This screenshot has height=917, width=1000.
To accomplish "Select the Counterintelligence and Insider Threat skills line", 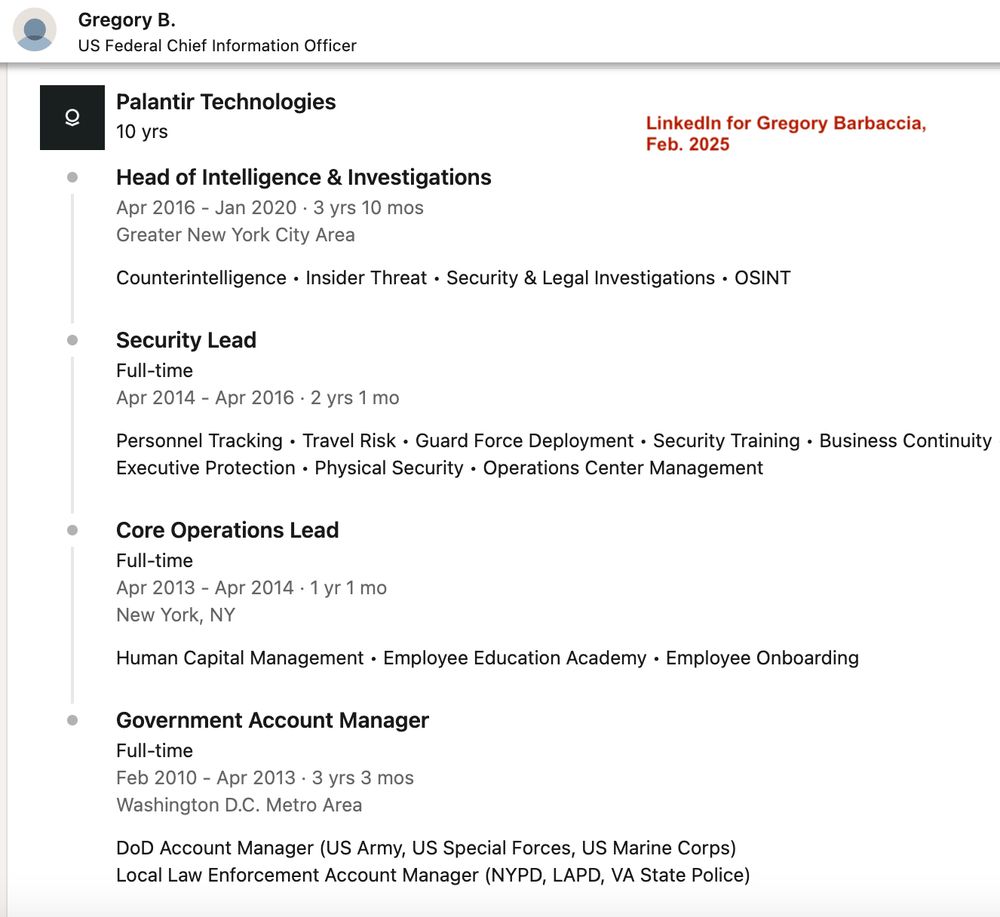I will click(453, 278).
